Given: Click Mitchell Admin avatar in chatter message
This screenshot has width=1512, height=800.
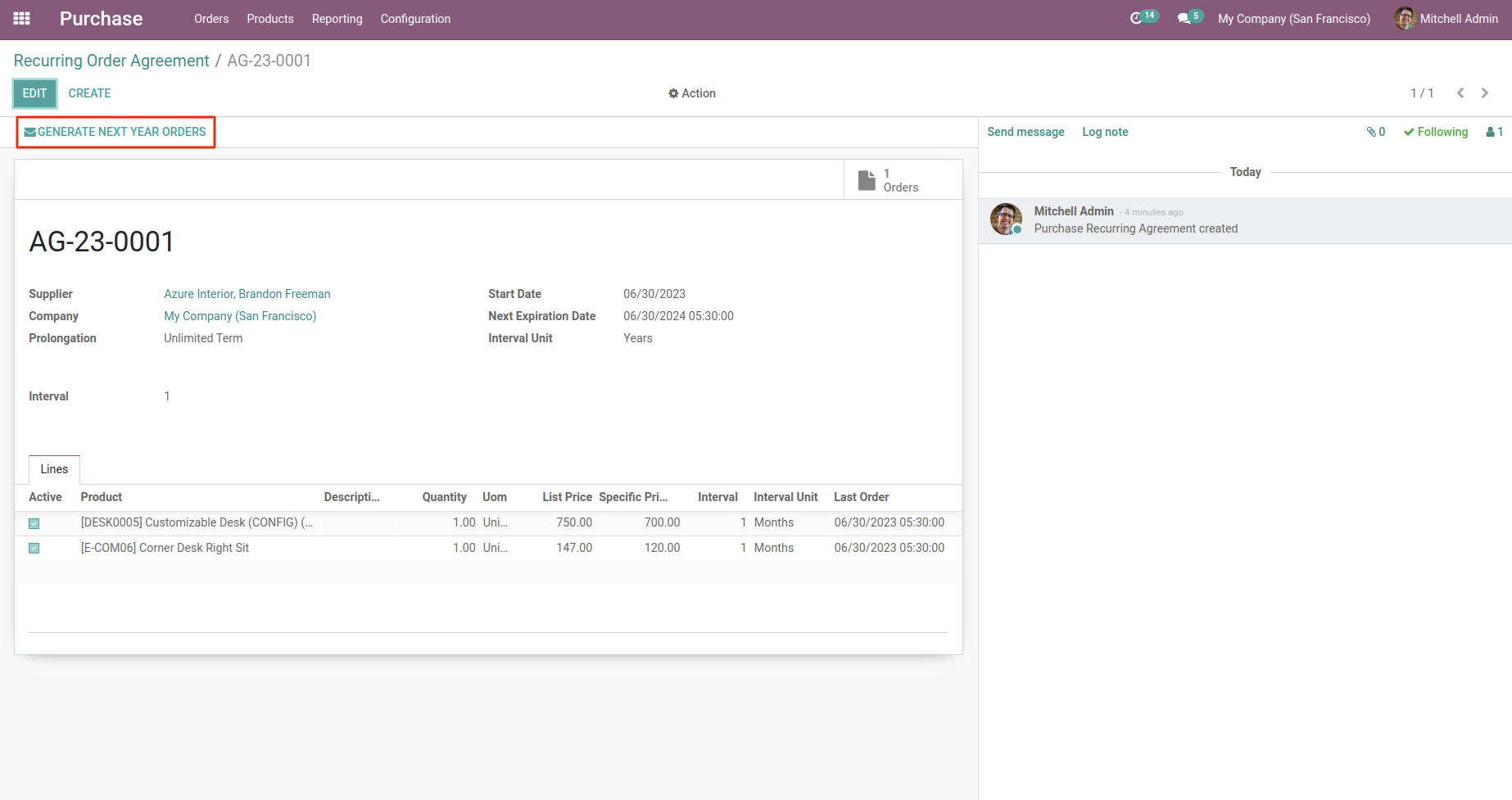Looking at the screenshot, I should 1007,219.
